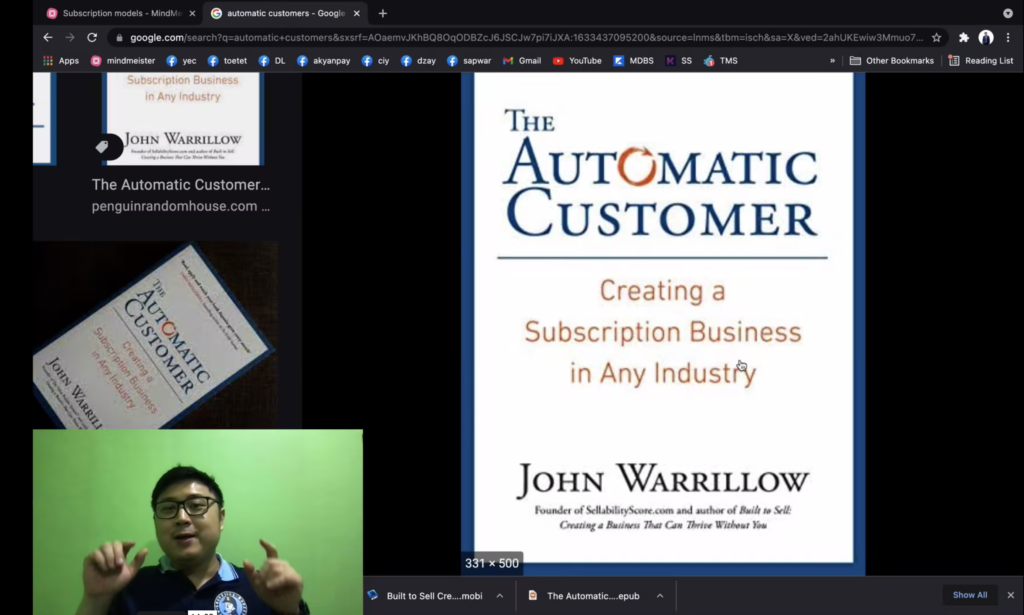Viewport: 1024px width, 615px height.
Task: Close the Subscription models tab
Action: 192,13
